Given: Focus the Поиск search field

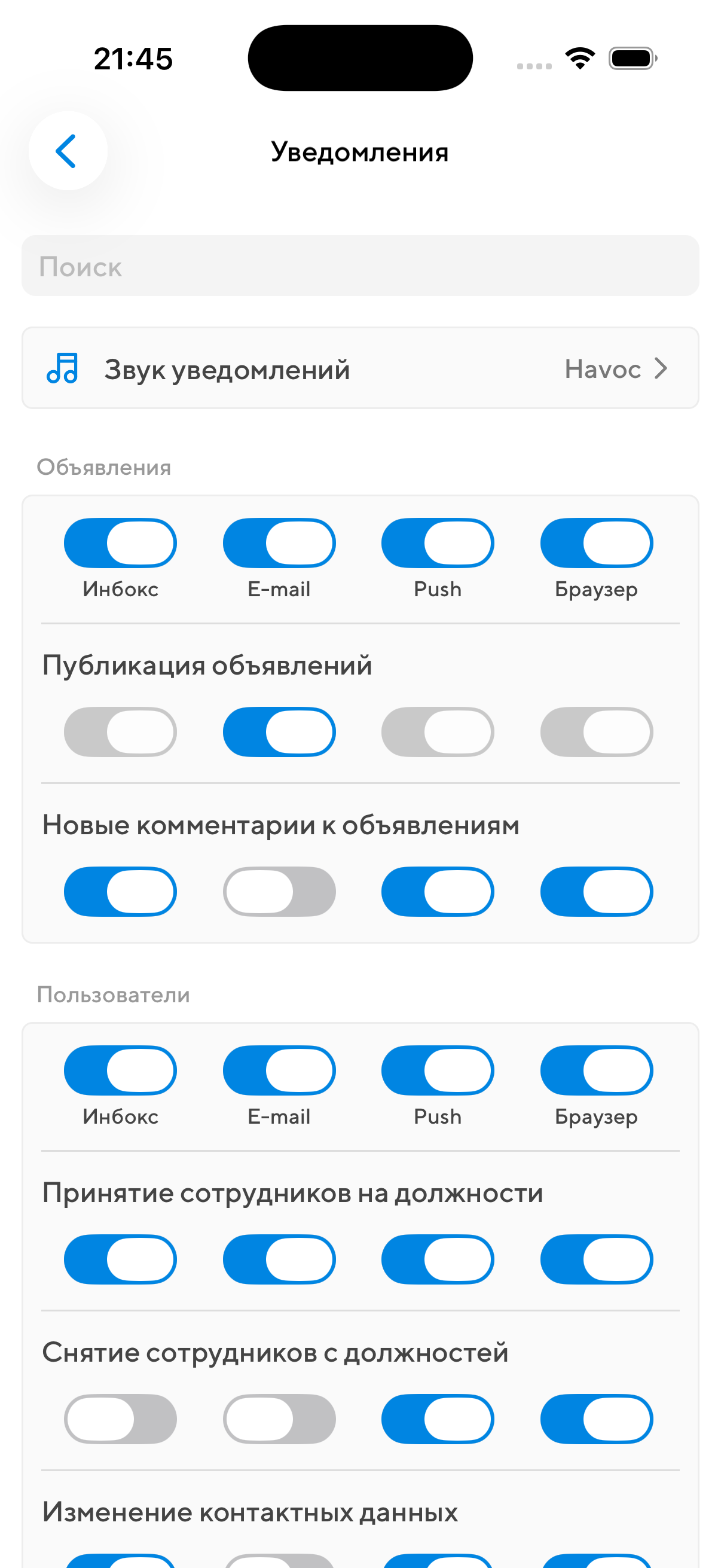Looking at the screenshot, I should (360, 266).
